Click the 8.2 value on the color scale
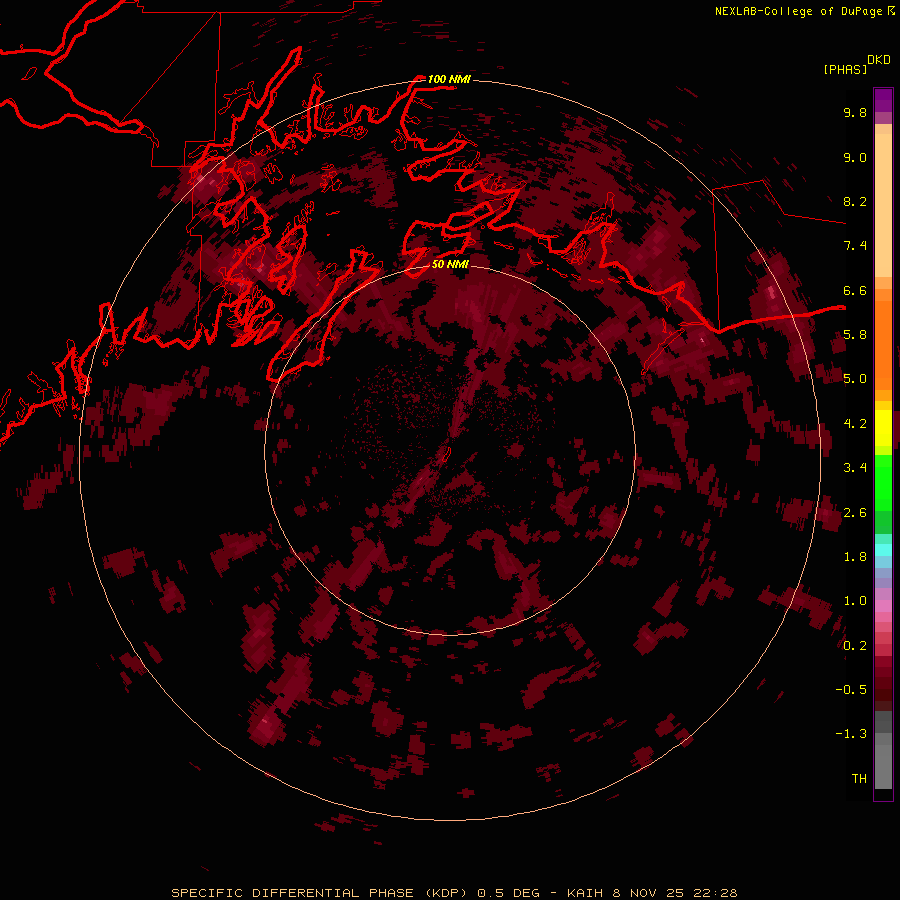900x900 pixels. pos(855,201)
